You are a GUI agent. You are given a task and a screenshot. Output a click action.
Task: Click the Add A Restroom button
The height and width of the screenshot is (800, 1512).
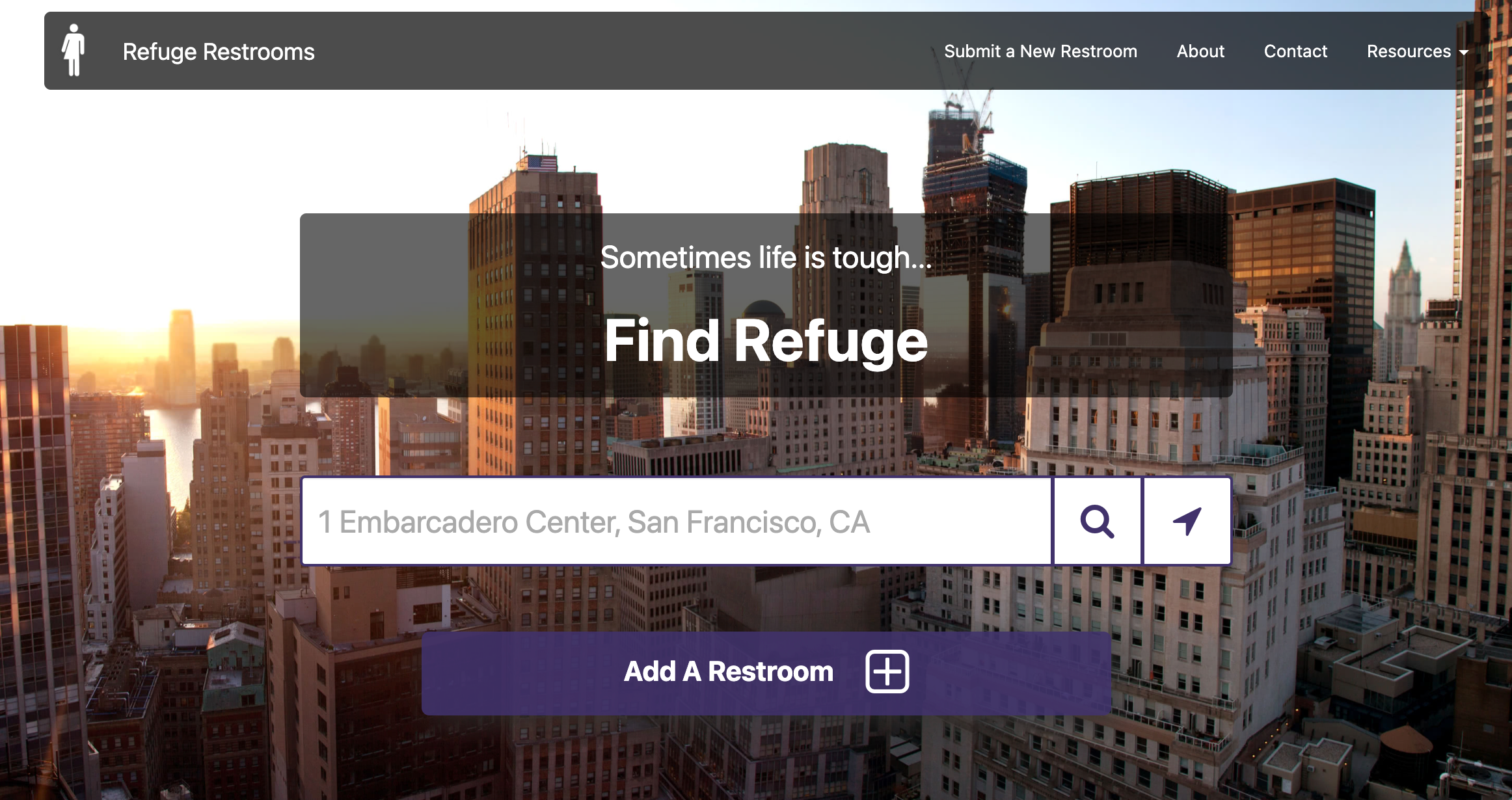pos(766,673)
